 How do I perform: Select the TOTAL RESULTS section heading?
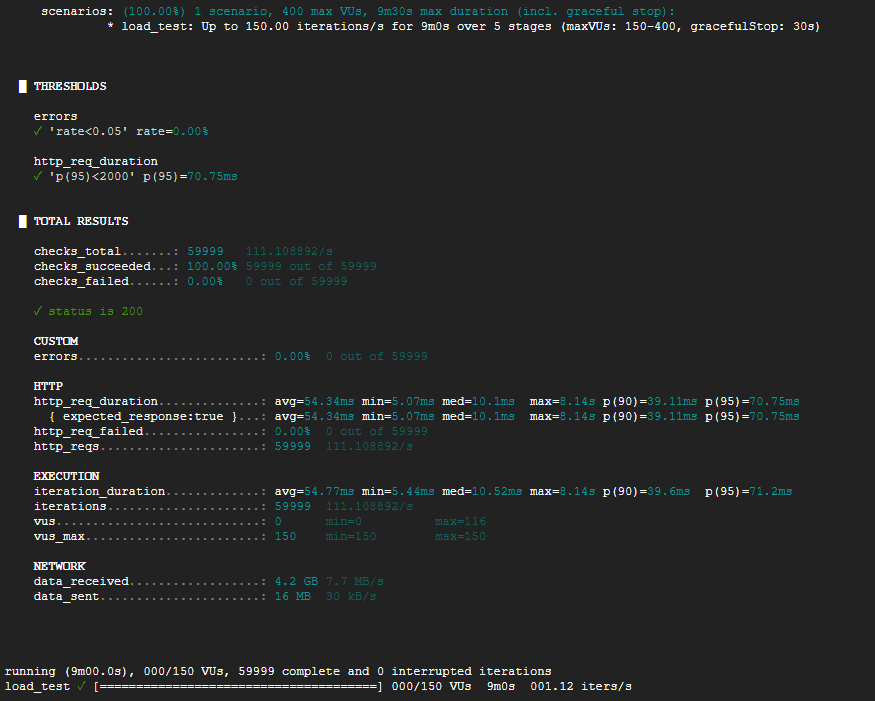click(x=81, y=221)
